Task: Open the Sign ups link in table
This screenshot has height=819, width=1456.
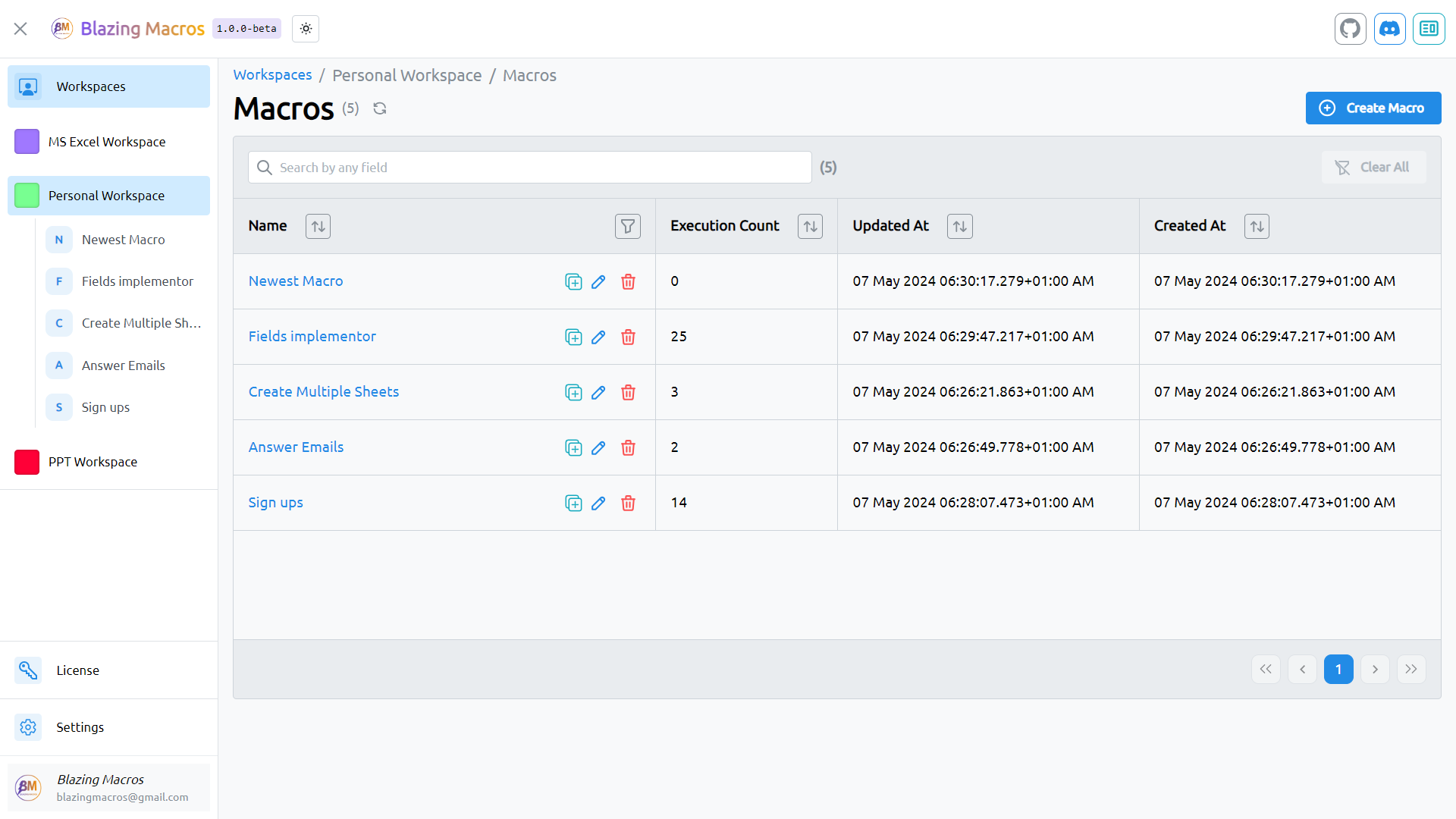Action: tap(275, 502)
